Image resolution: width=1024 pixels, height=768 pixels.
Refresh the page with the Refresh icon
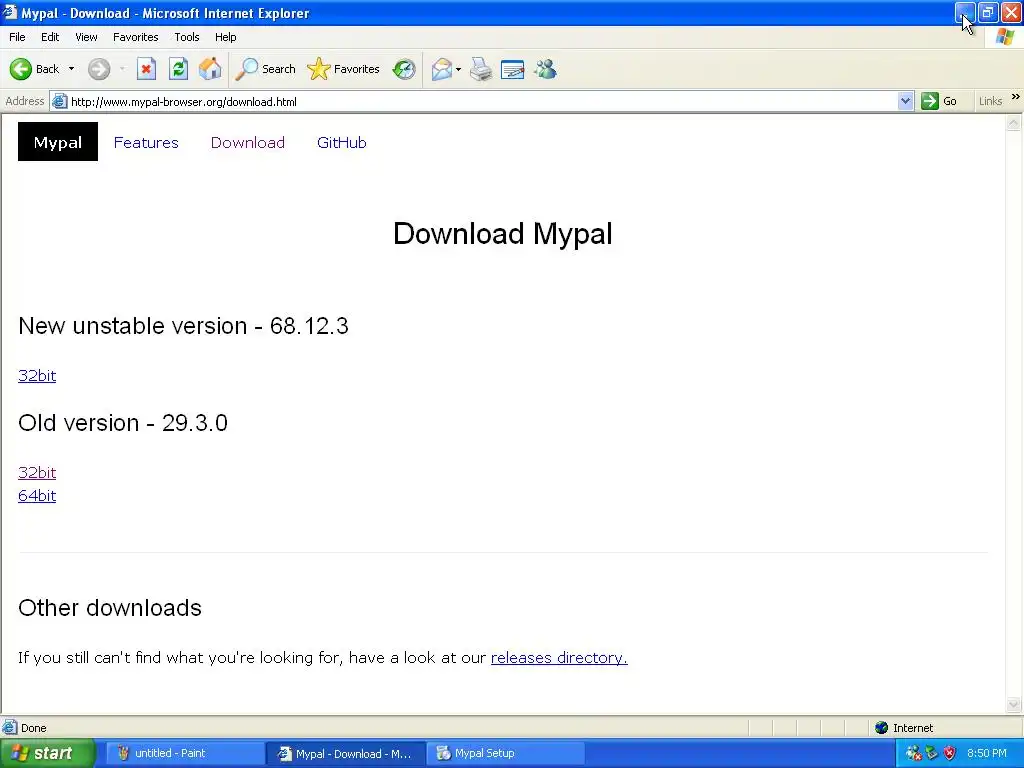pyautogui.click(x=178, y=69)
